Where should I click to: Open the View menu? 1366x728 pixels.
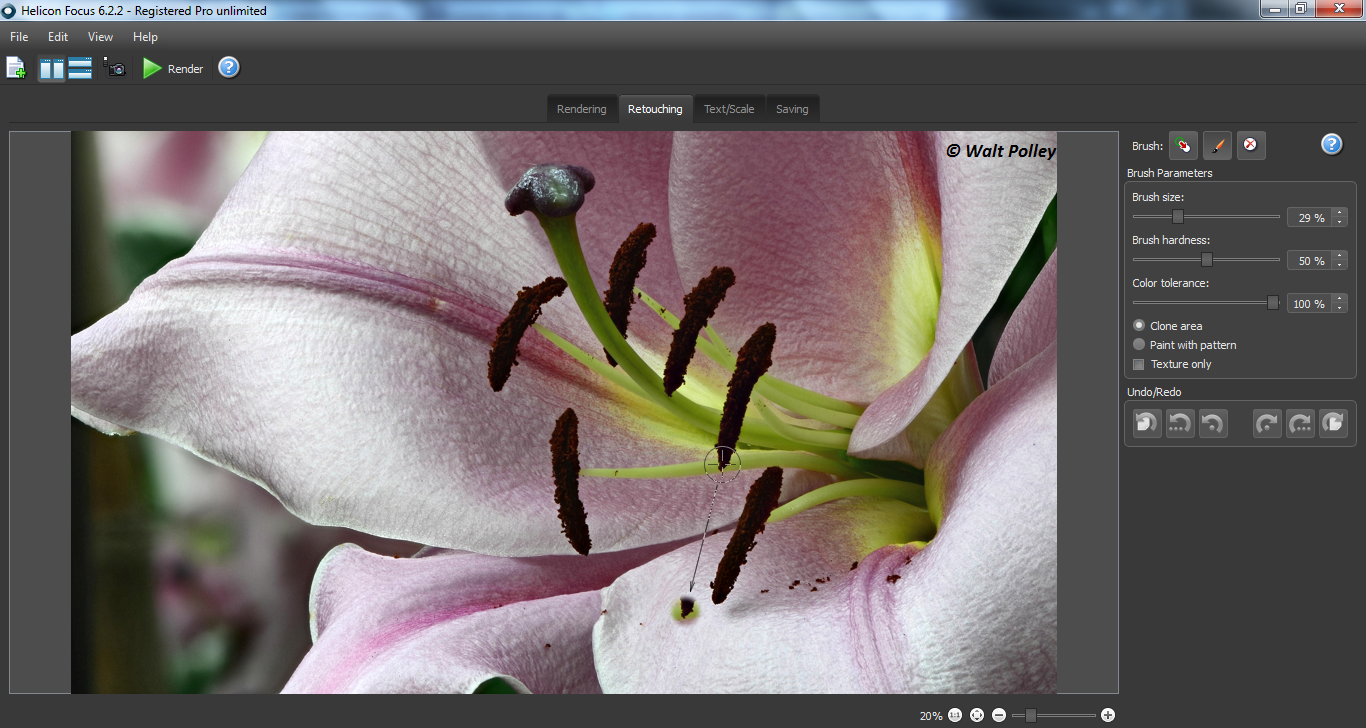(100, 36)
